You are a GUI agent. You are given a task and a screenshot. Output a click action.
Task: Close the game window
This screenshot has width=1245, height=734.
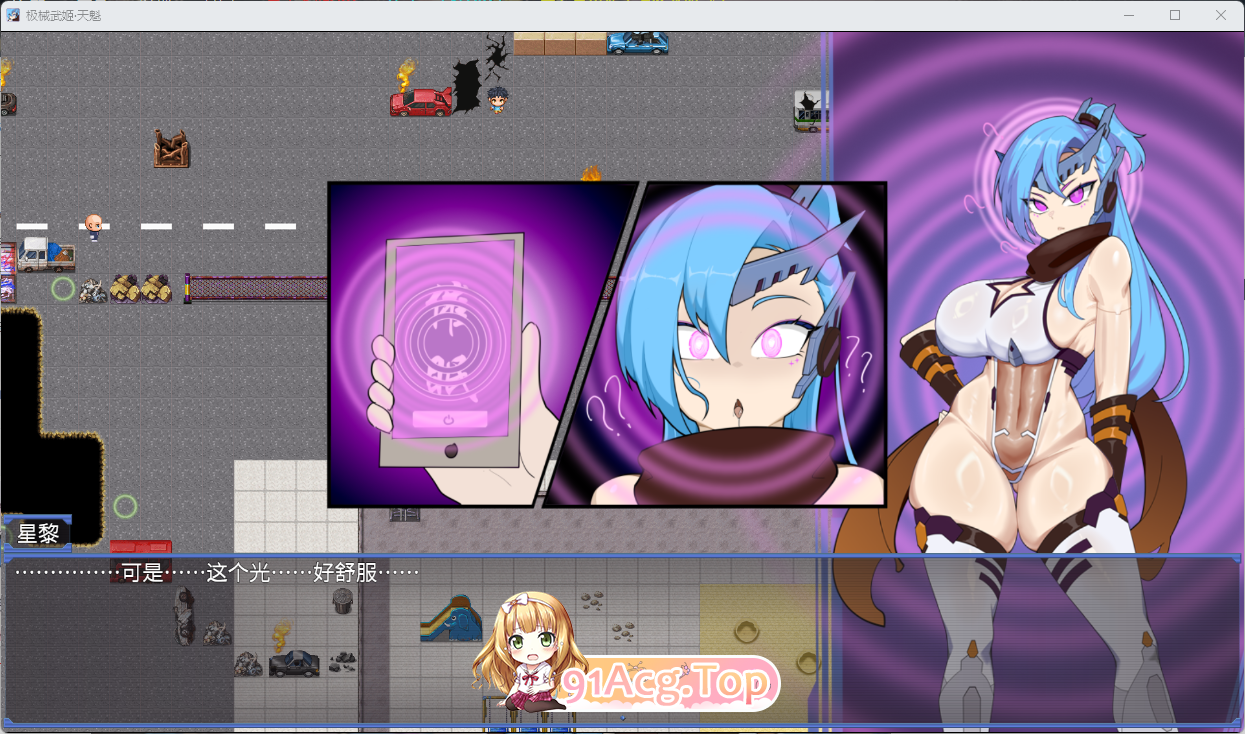click(x=1221, y=15)
